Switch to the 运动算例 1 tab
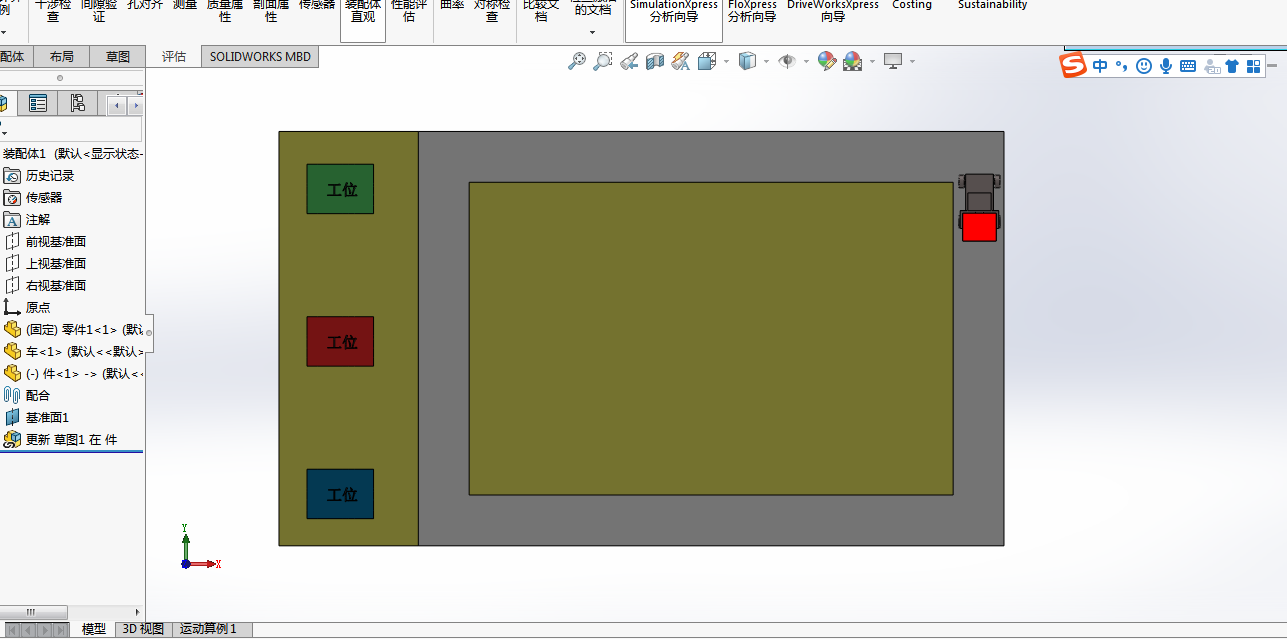Viewport: 1287px width, 639px height. [209, 629]
